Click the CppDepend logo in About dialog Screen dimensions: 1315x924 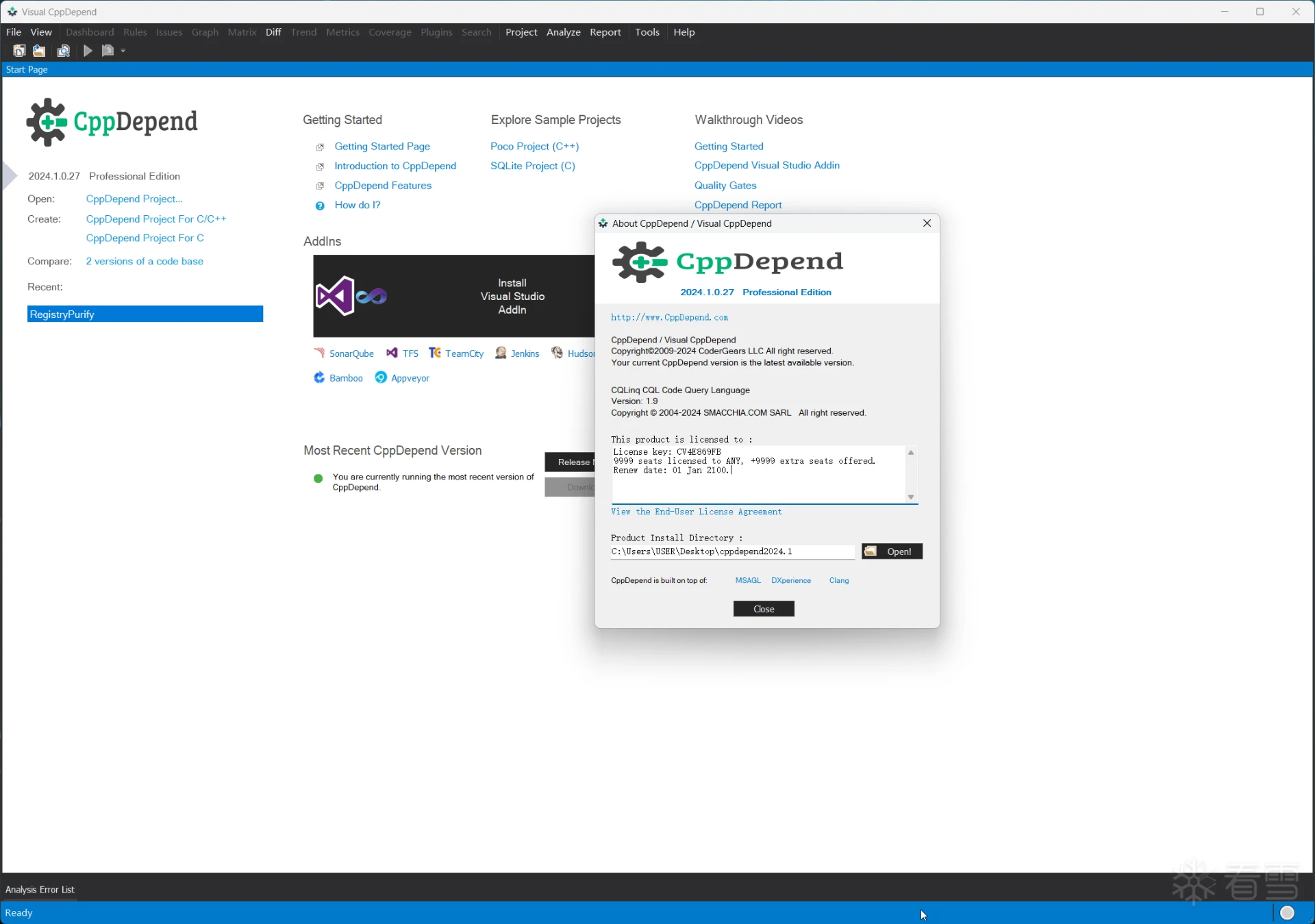[x=727, y=262]
